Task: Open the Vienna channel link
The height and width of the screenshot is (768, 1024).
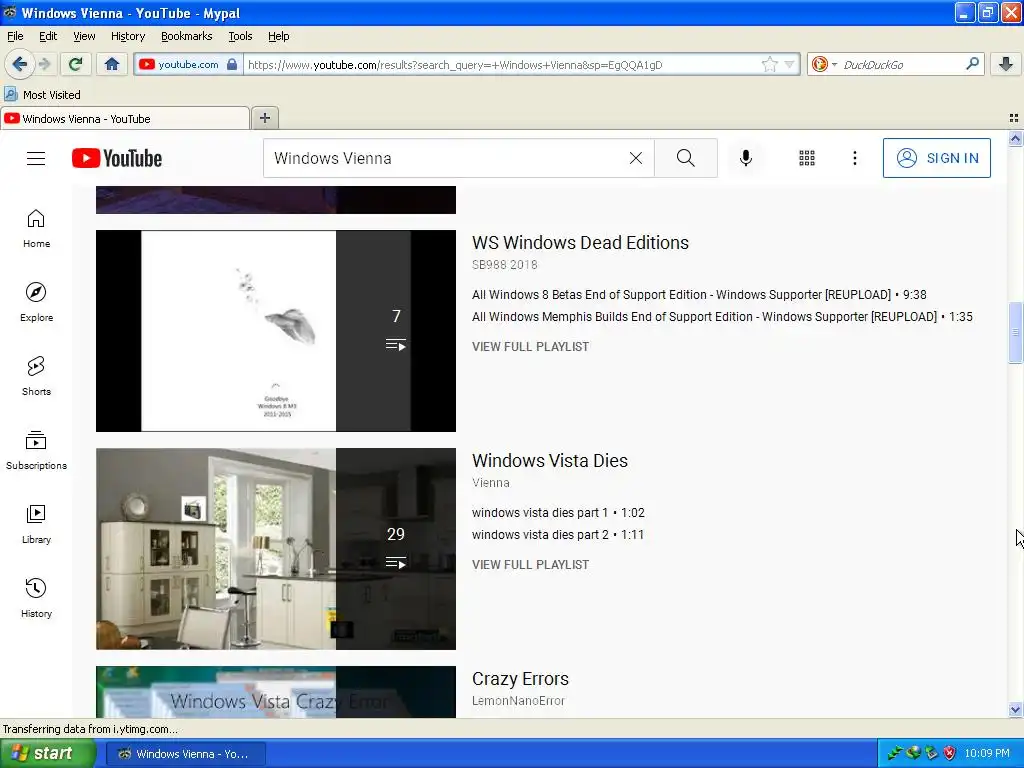Action: click(490, 483)
